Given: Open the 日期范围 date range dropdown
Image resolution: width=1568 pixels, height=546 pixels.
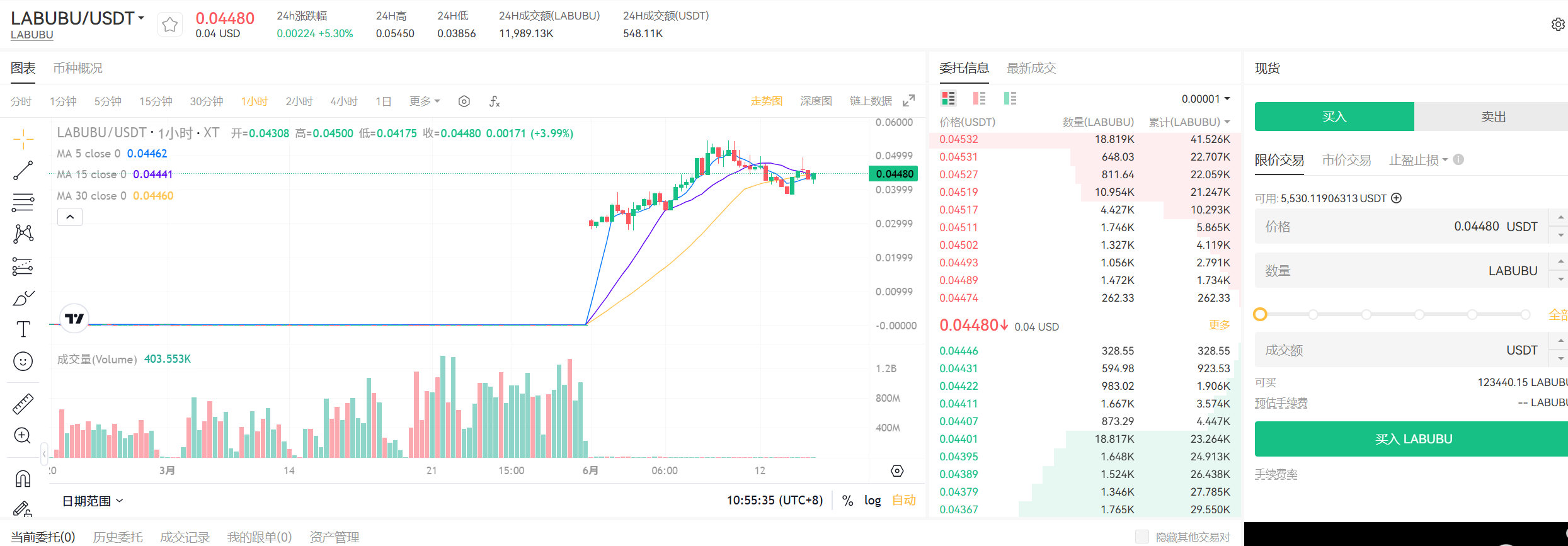Looking at the screenshot, I should pyautogui.click(x=93, y=501).
